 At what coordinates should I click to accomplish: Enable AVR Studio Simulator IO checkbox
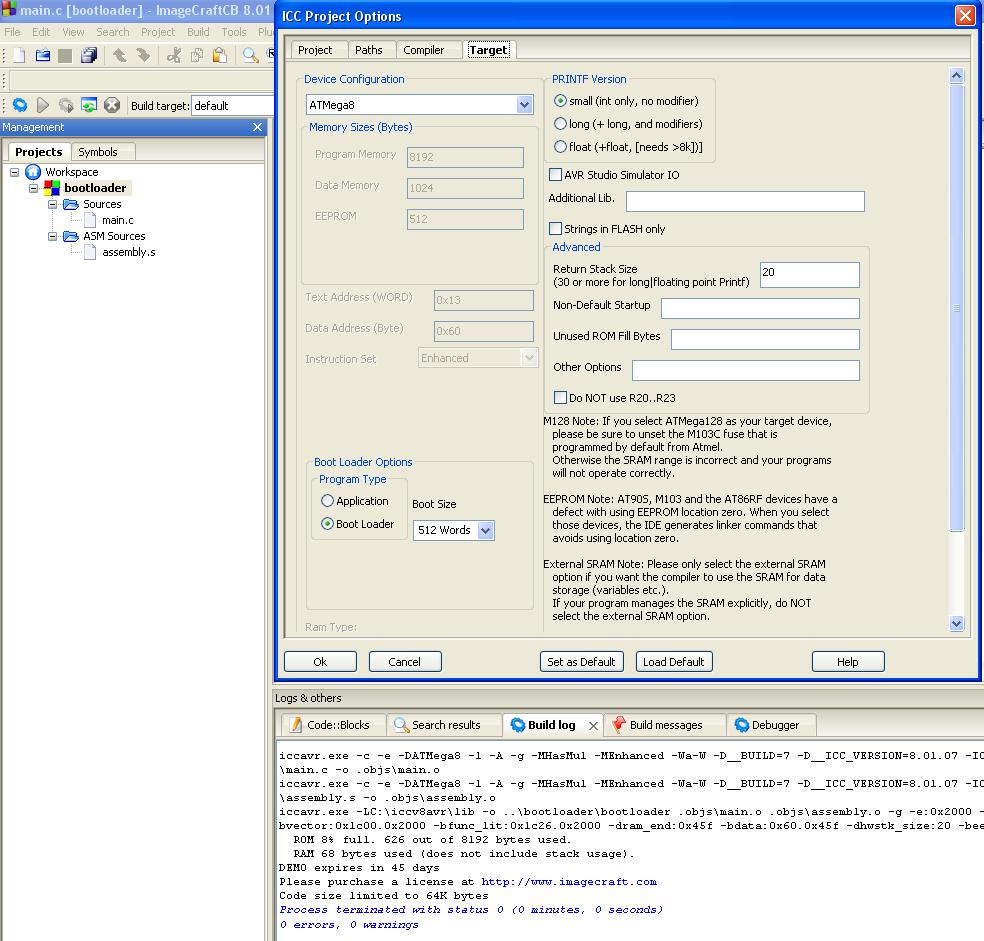pos(555,175)
